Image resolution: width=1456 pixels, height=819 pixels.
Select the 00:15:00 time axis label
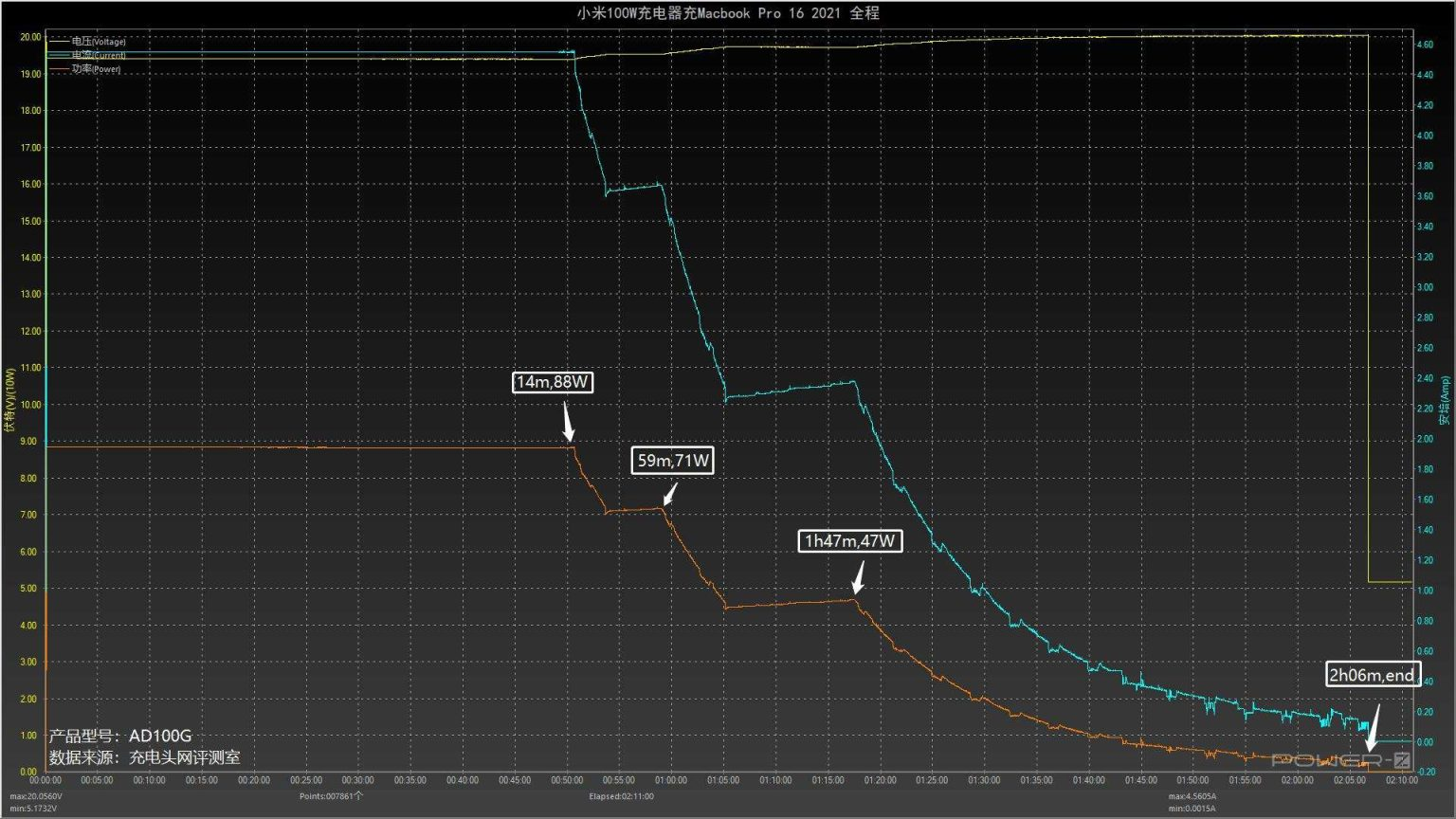[x=202, y=780]
